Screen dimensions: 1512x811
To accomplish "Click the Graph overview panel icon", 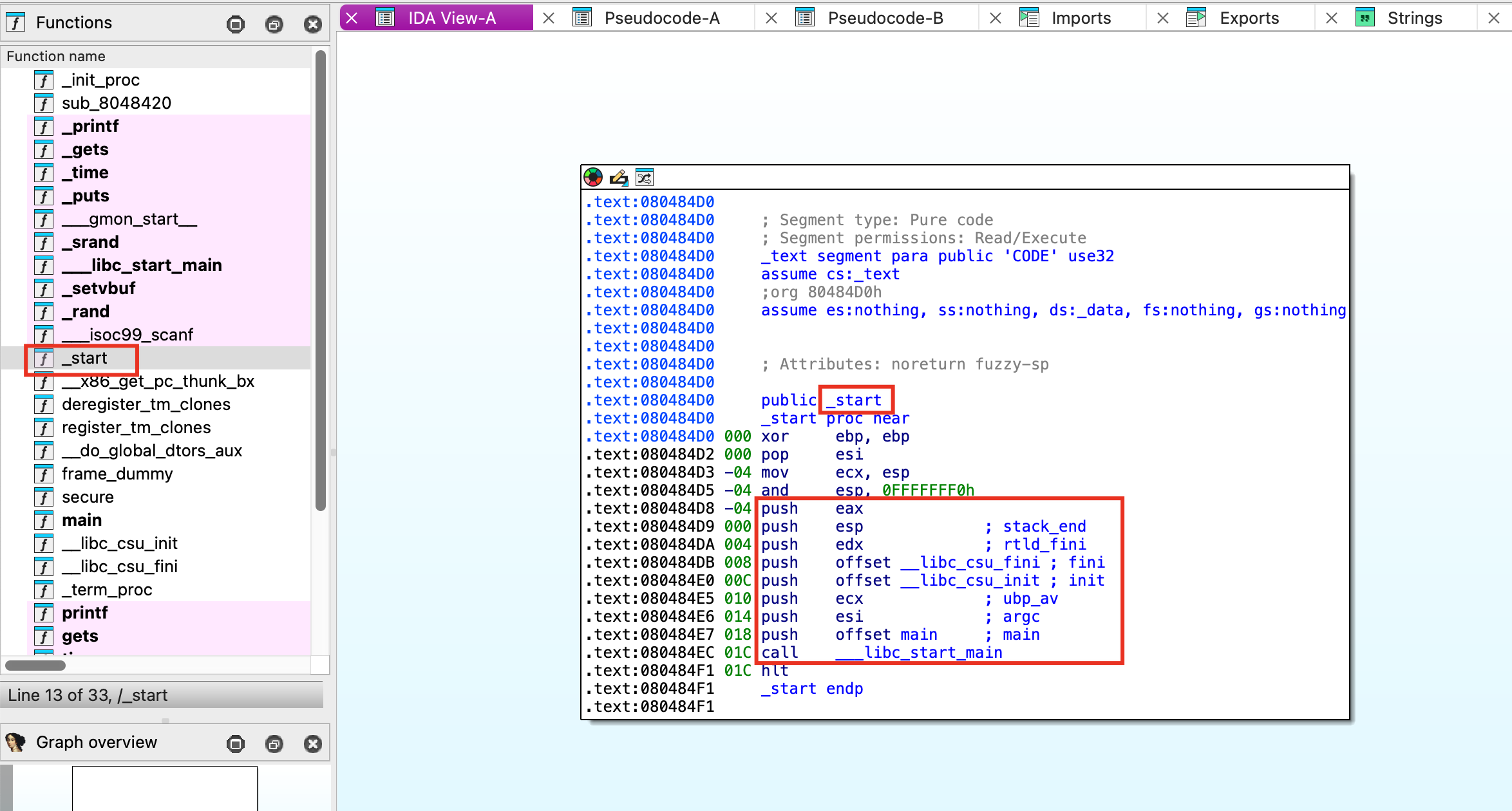I will pos(15,742).
